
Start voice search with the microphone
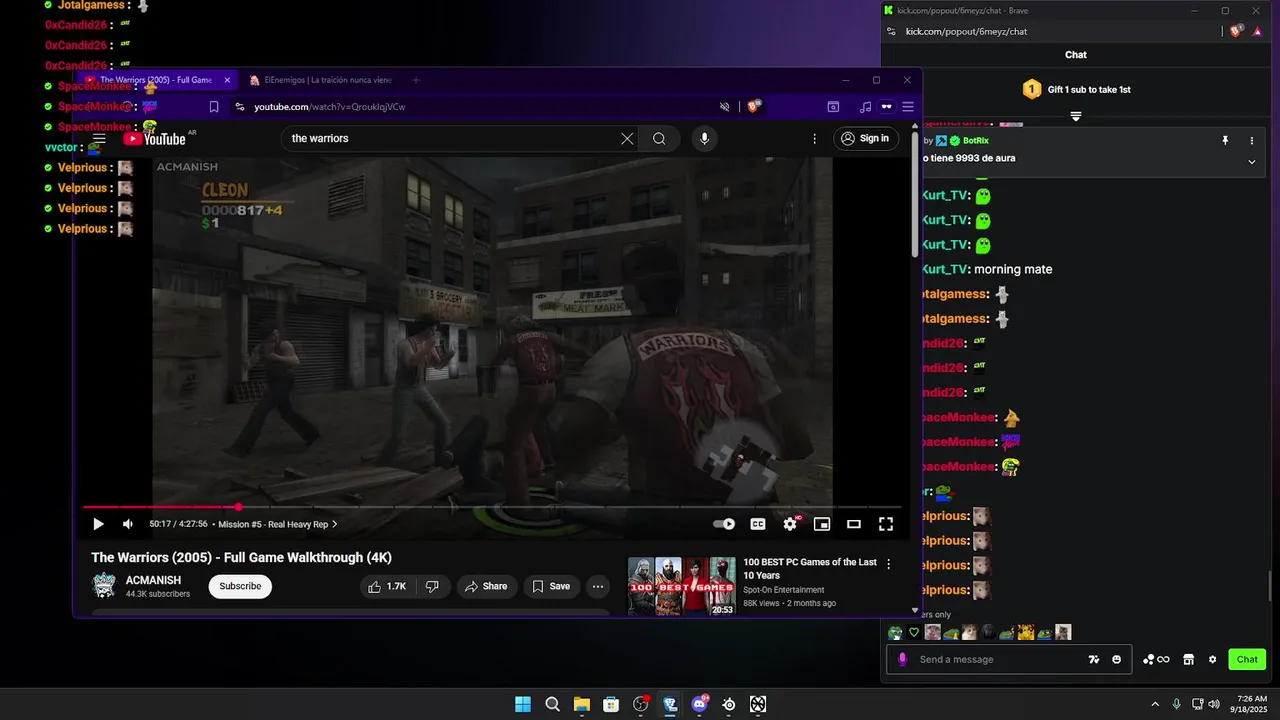(704, 139)
